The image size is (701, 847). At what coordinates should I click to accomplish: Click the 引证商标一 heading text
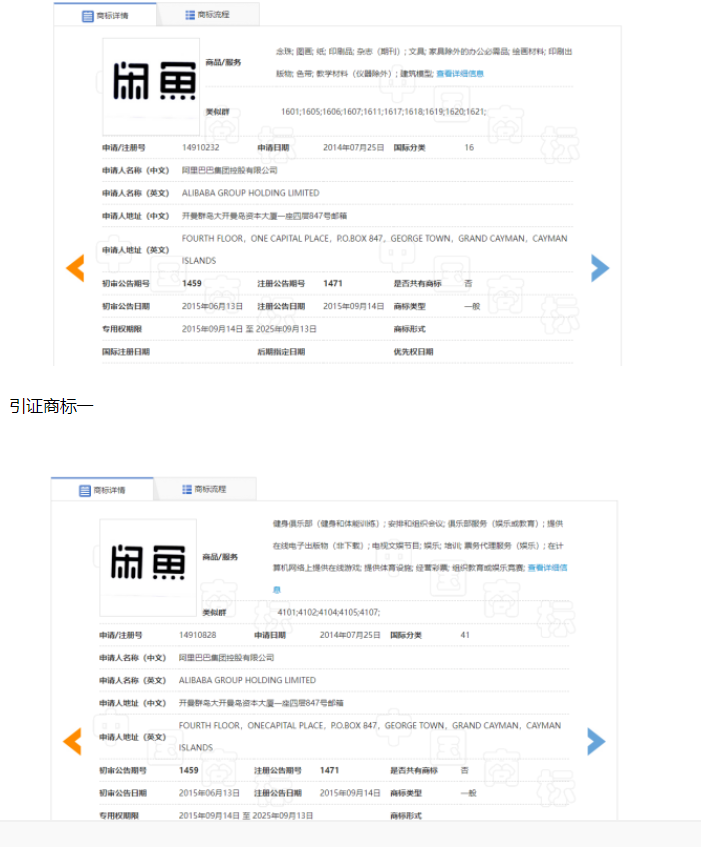tap(51, 406)
